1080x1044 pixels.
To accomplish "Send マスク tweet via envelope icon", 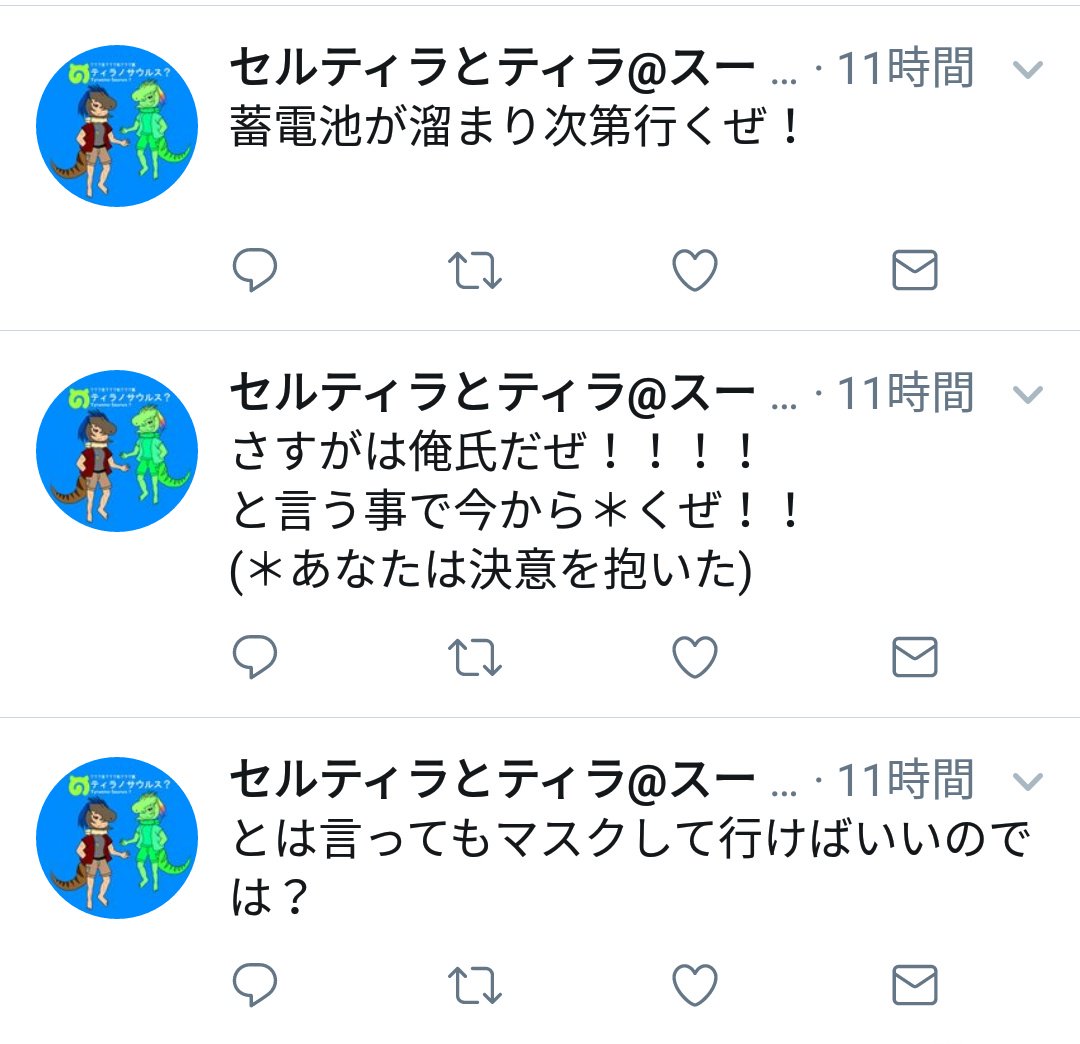I will (x=915, y=985).
